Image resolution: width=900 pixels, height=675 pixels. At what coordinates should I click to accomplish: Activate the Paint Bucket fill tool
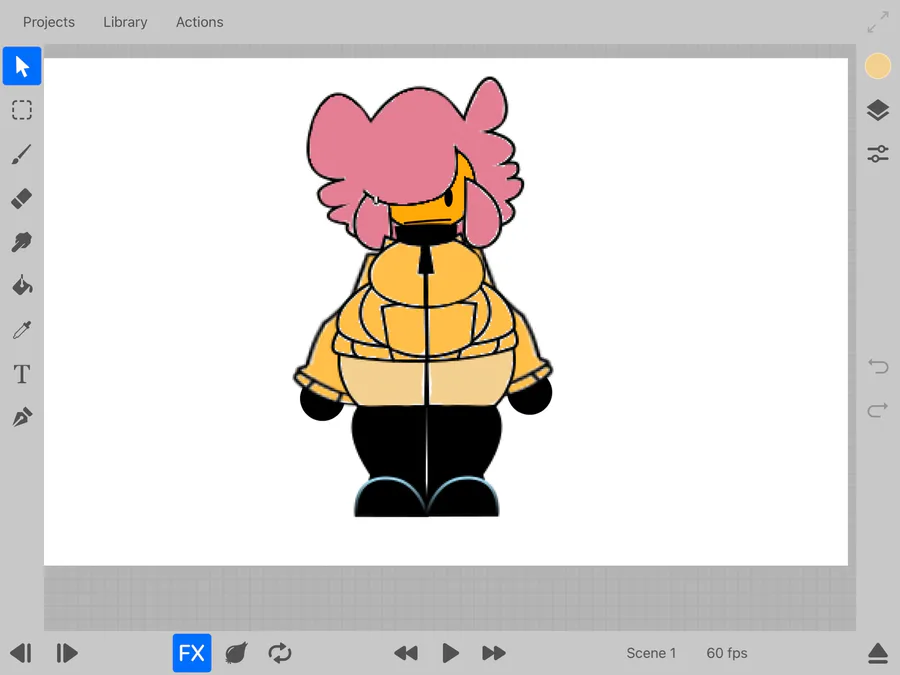coord(22,286)
